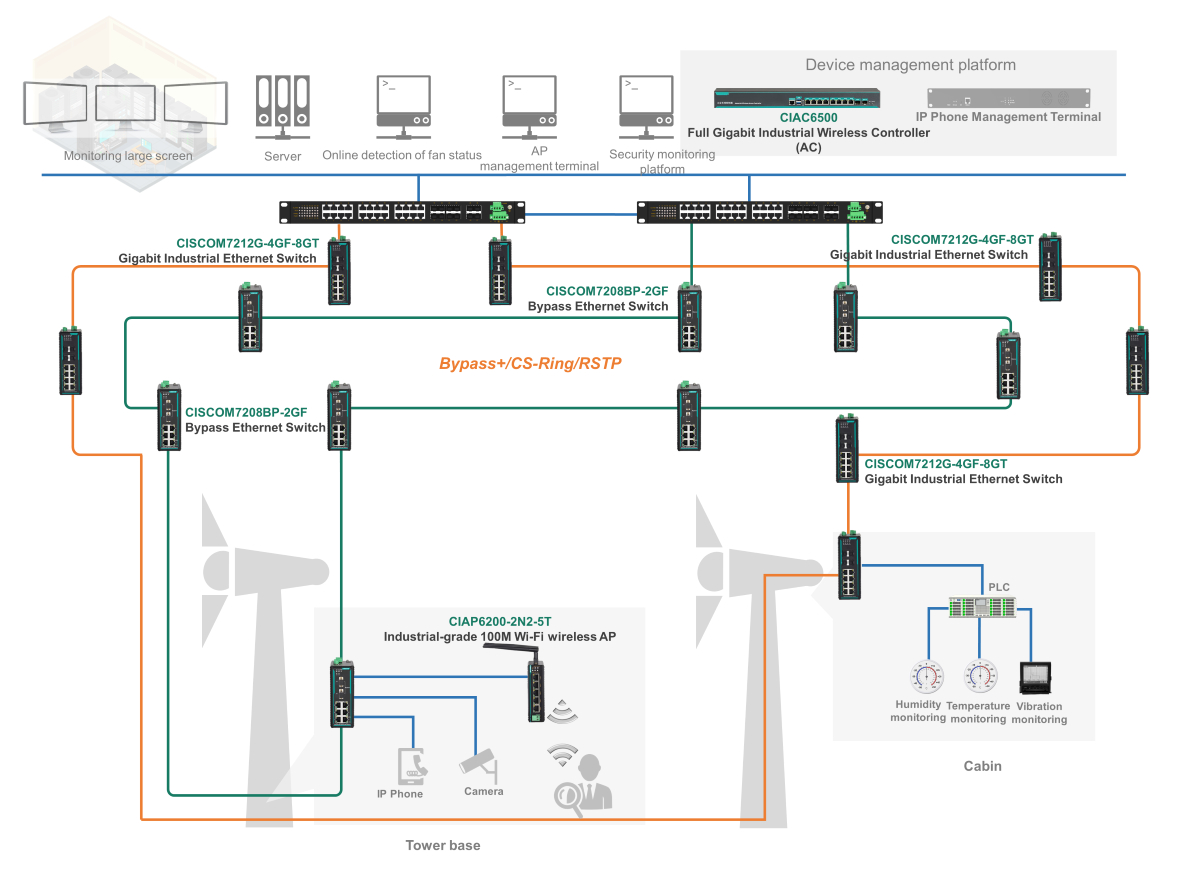Select the Cabin switch connected to PLC

click(x=849, y=566)
